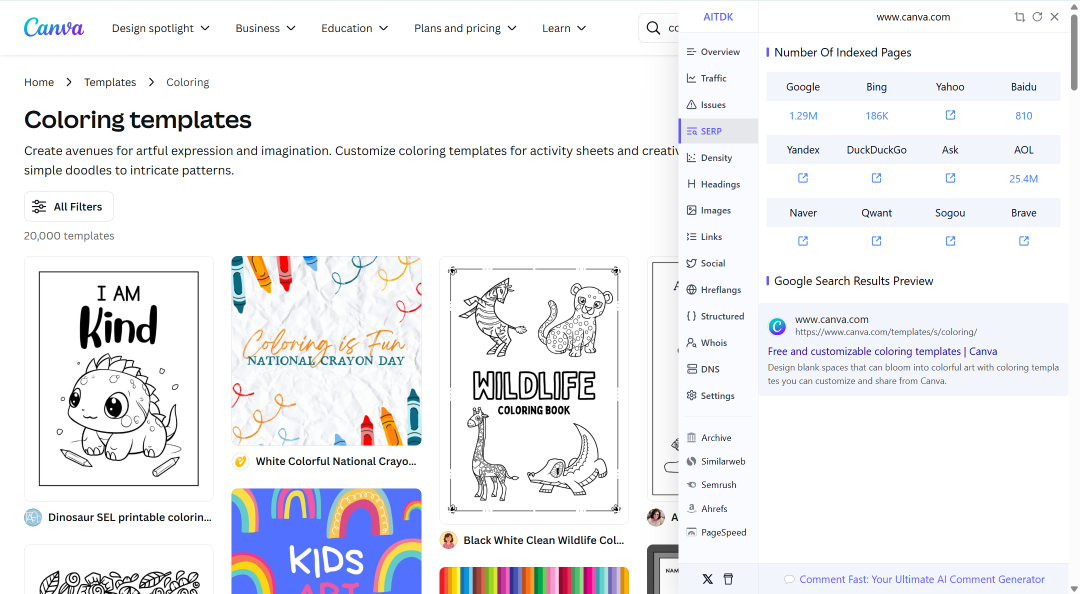The width and height of the screenshot is (1080, 594).
Task: Open the Comment Fast AI Comment Generator link
Action: (922, 580)
